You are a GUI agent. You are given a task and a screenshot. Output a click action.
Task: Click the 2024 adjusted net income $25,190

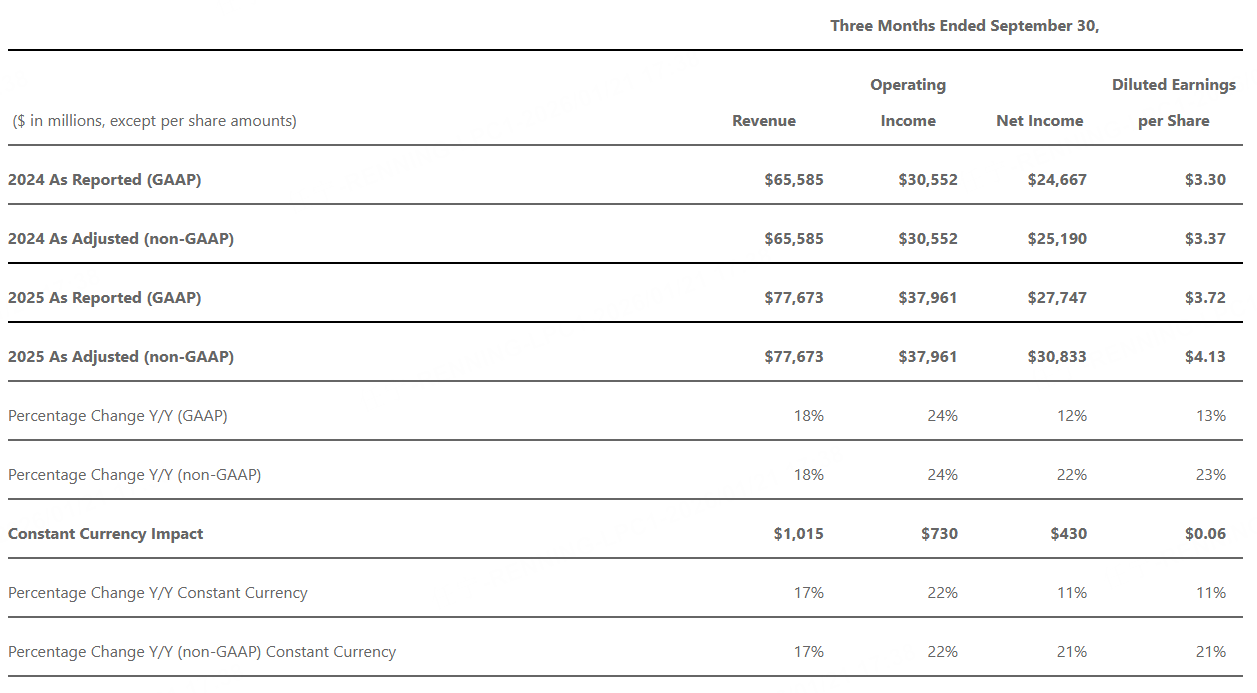pyautogui.click(x=1057, y=239)
